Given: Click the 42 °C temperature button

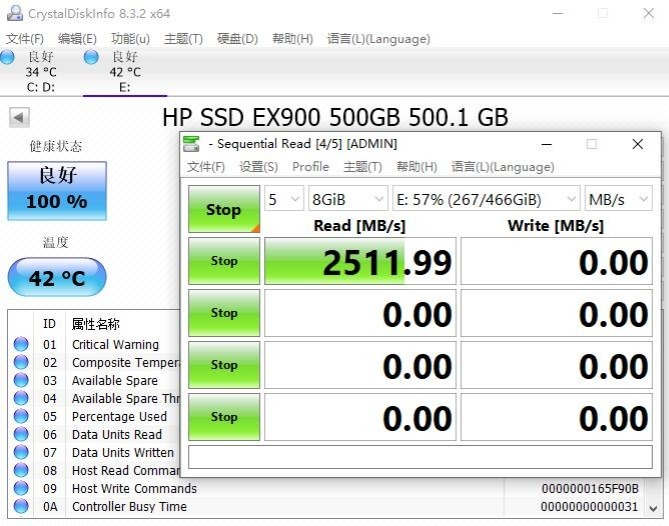Looking at the screenshot, I should point(57,277).
